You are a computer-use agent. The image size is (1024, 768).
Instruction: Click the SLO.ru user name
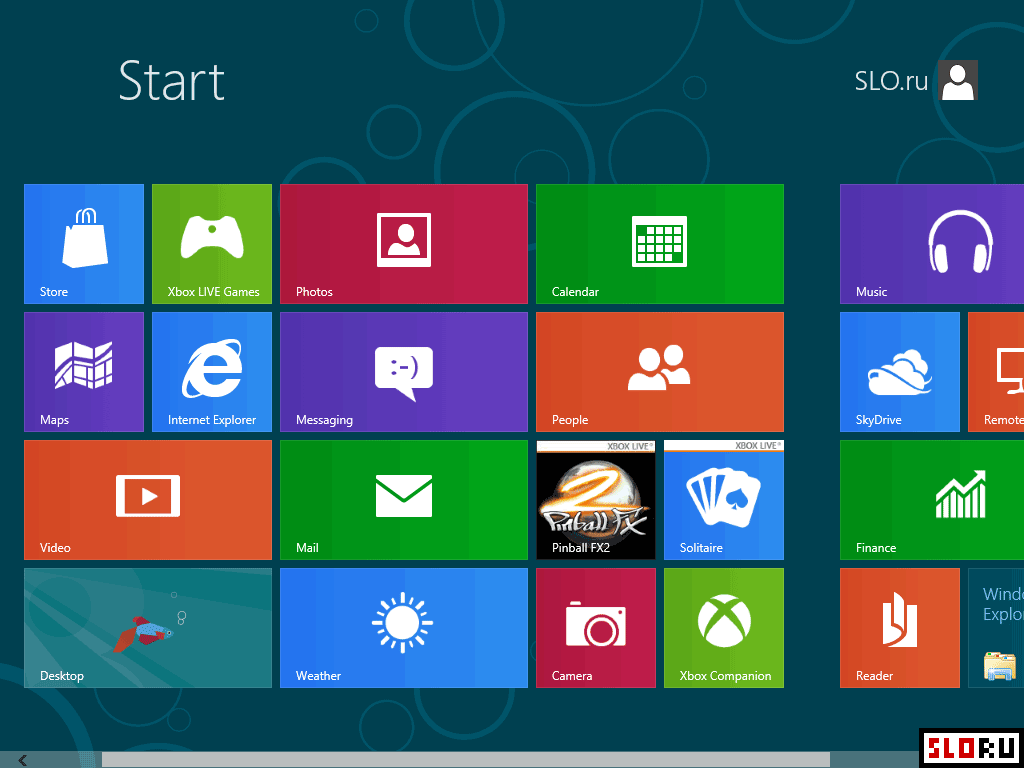(x=891, y=80)
